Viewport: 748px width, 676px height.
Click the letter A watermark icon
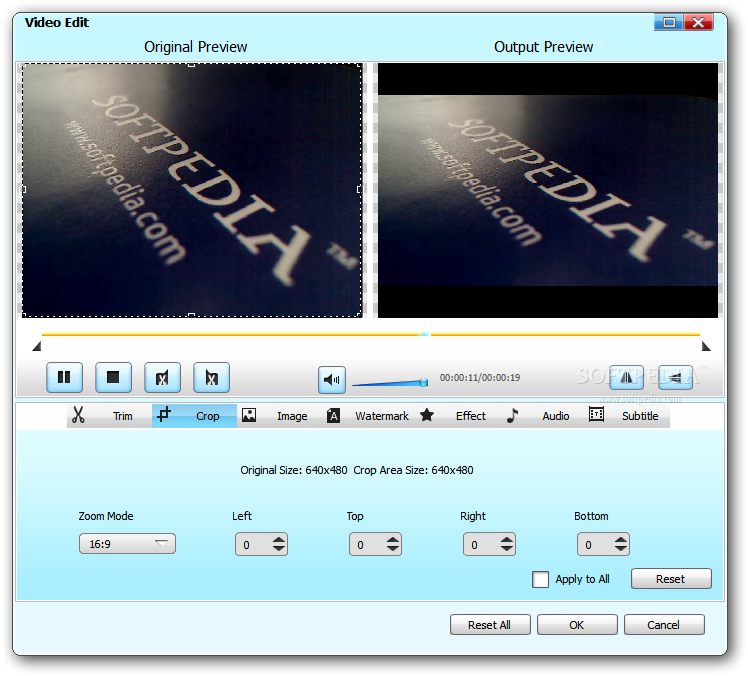(333, 416)
